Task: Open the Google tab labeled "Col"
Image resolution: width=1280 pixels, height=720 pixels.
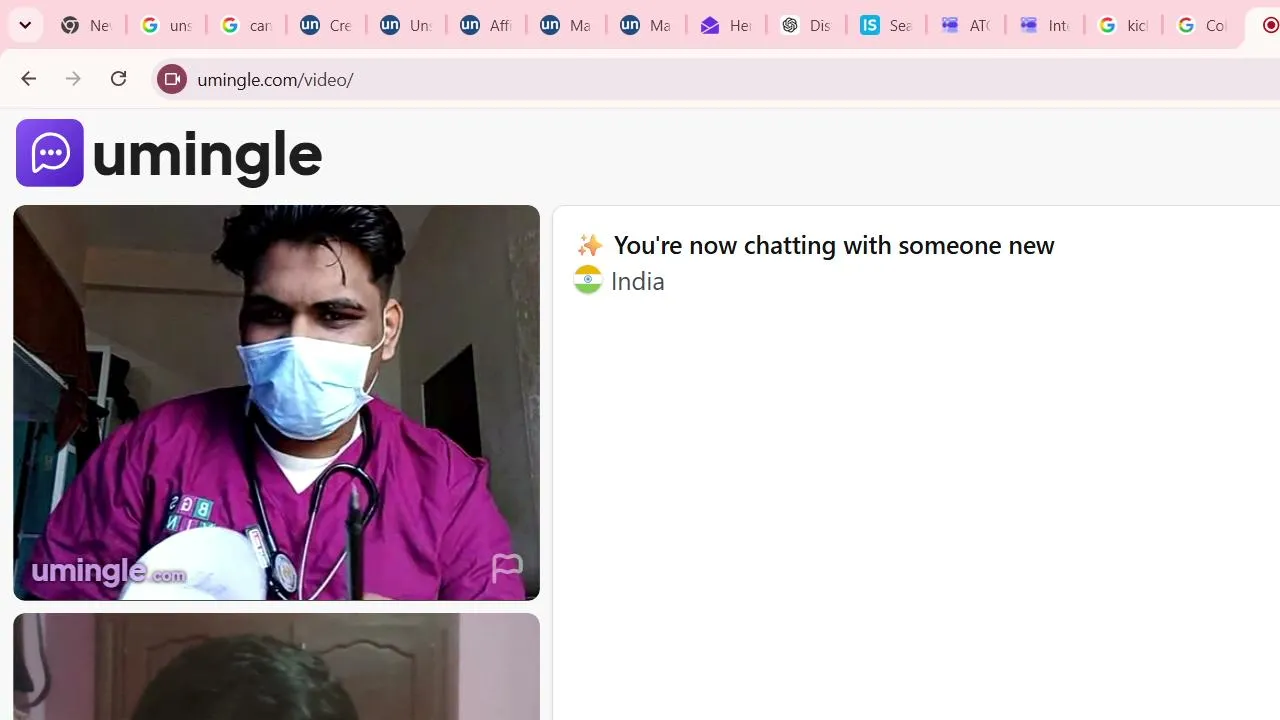Action: [1202, 25]
